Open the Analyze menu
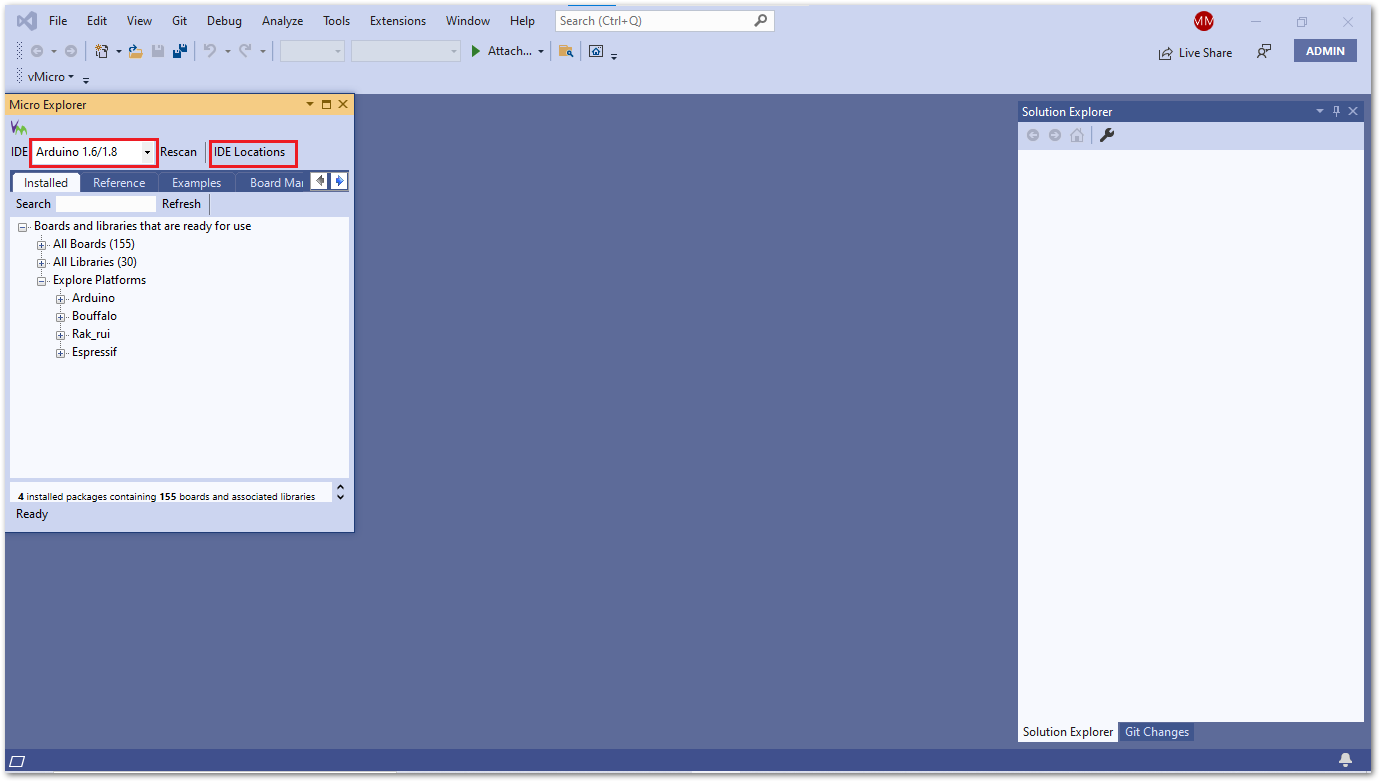This screenshot has width=1380, height=782. (283, 21)
